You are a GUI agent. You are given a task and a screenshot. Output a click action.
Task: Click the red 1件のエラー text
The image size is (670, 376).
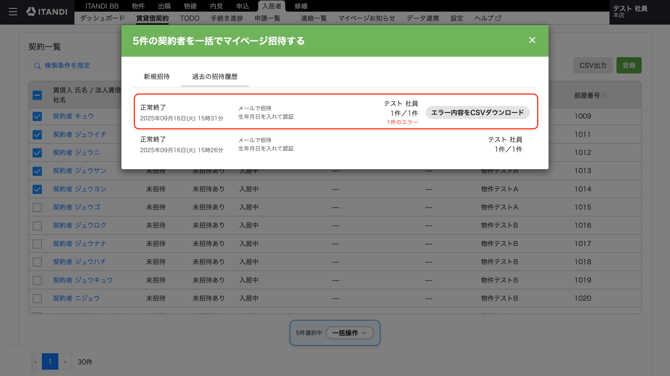pyautogui.click(x=402, y=123)
